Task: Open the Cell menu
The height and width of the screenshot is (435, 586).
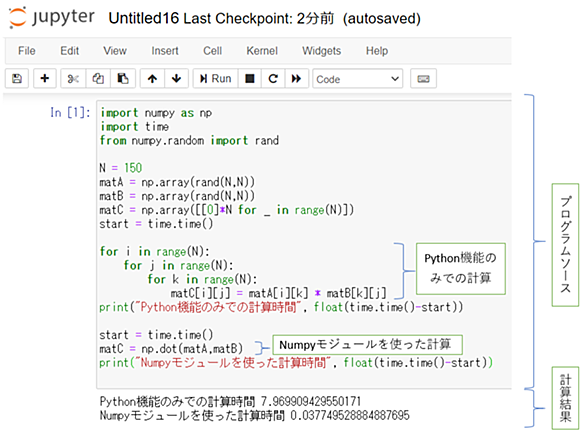Action: click(213, 51)
